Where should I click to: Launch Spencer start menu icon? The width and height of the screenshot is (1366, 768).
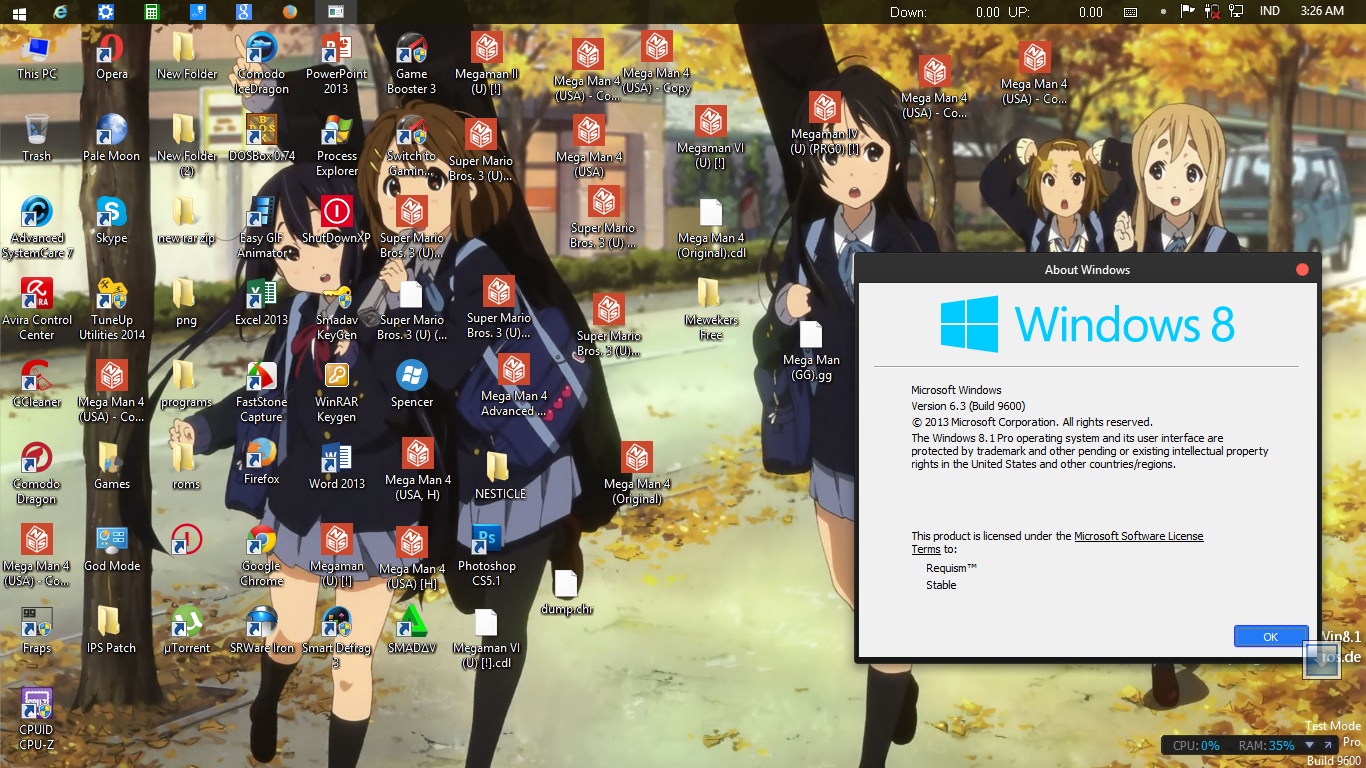pos(412,384)
